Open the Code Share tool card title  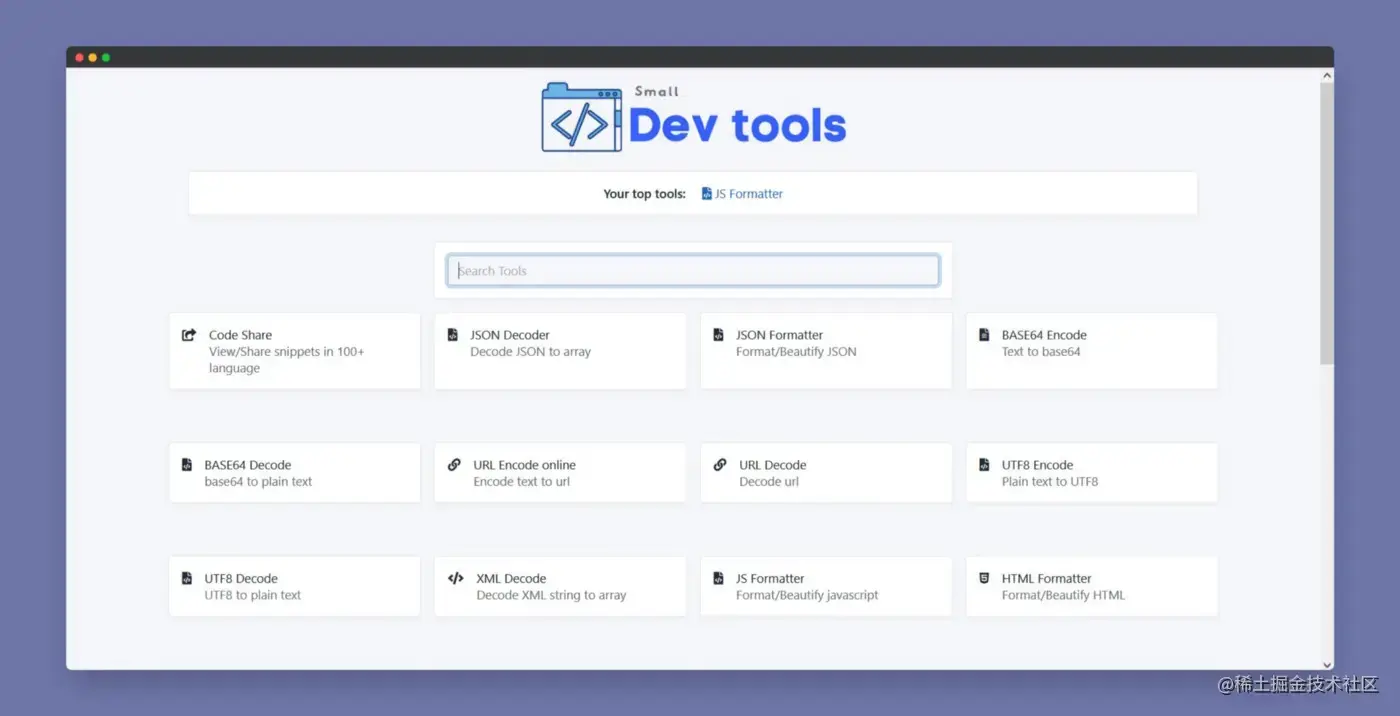point(240,335)
